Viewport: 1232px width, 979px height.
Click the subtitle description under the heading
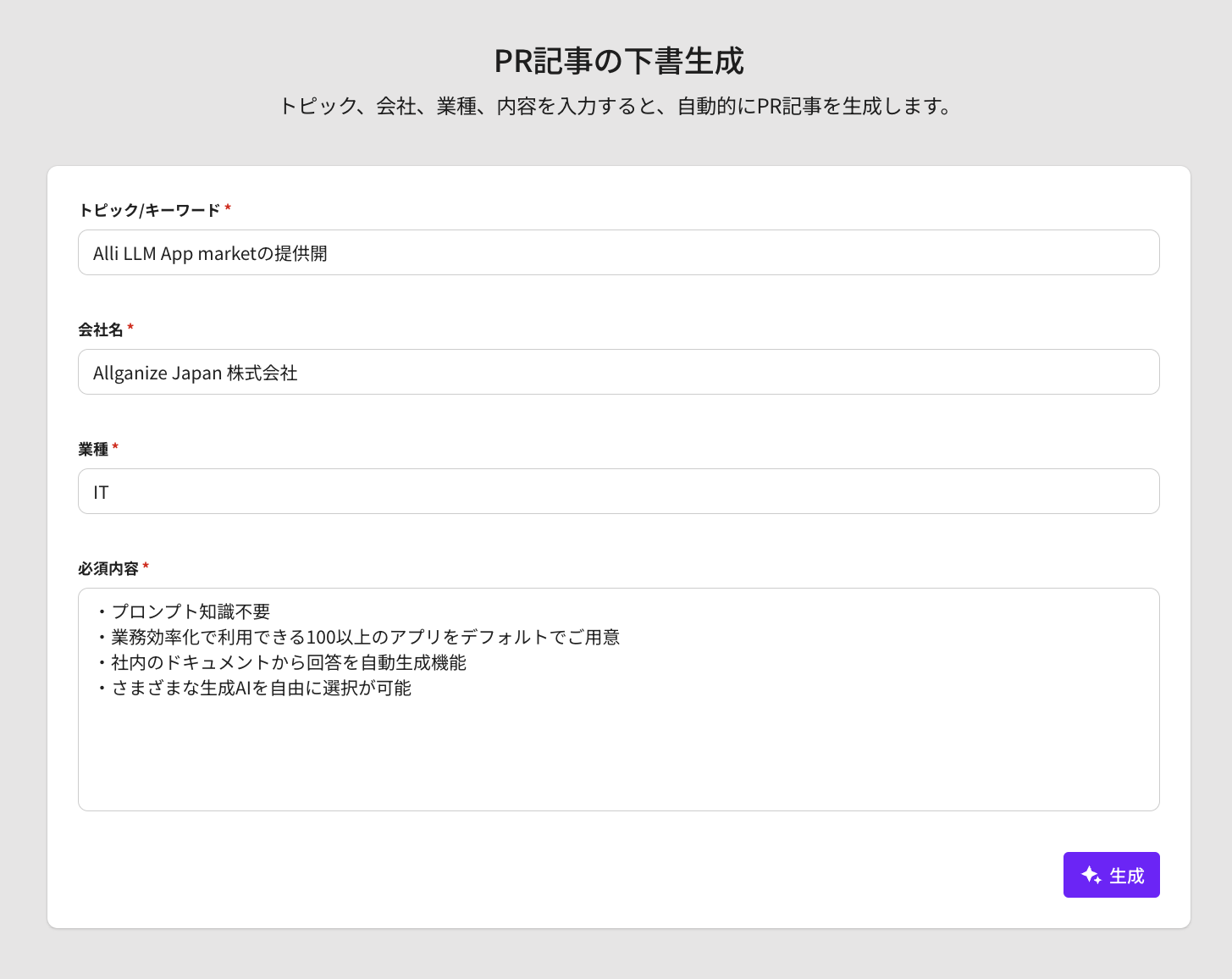tap(616, 106)
